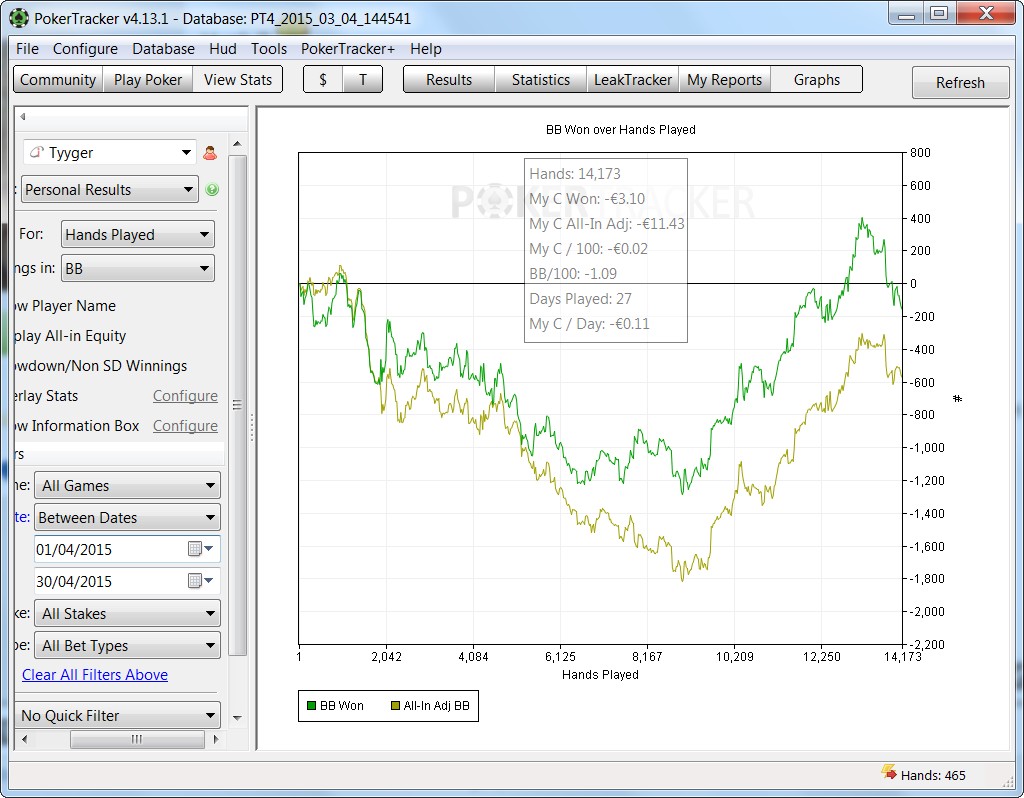Click horizontal scroll left arrow

point(25,739)
